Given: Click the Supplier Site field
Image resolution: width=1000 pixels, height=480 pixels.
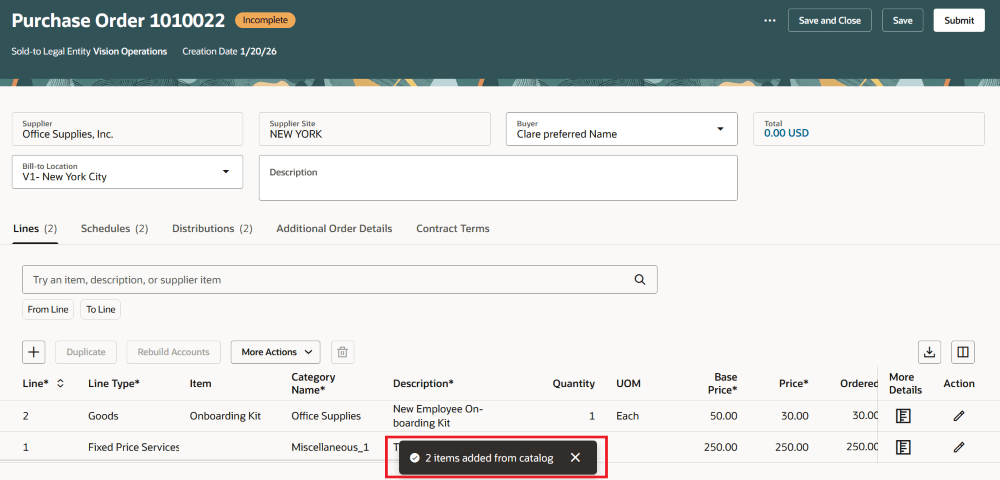Looking at the screenshot, I should point(374,129).
